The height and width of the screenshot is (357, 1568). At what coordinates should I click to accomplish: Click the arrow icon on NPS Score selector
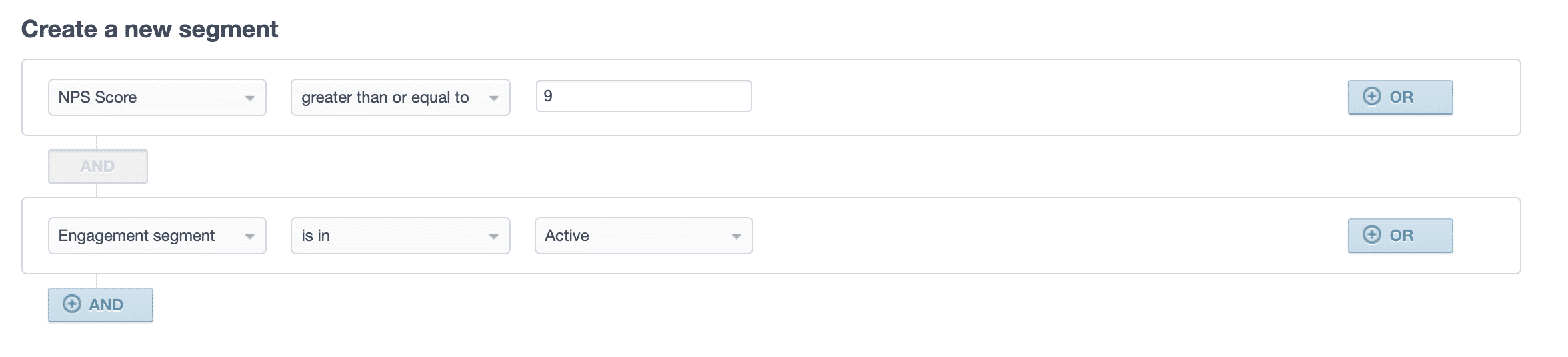[249, 98]
